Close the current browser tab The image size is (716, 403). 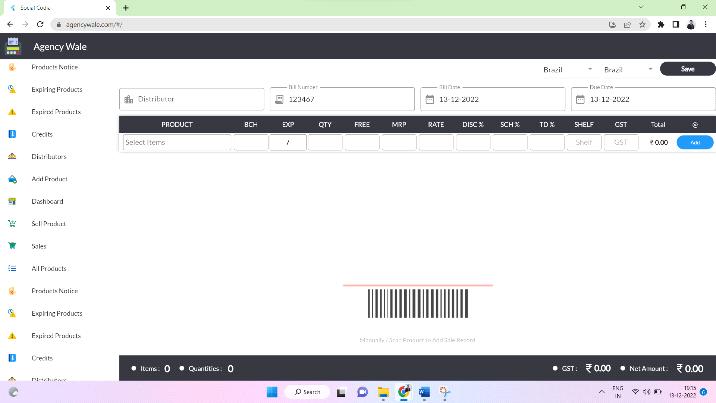(x=108, y=8)
